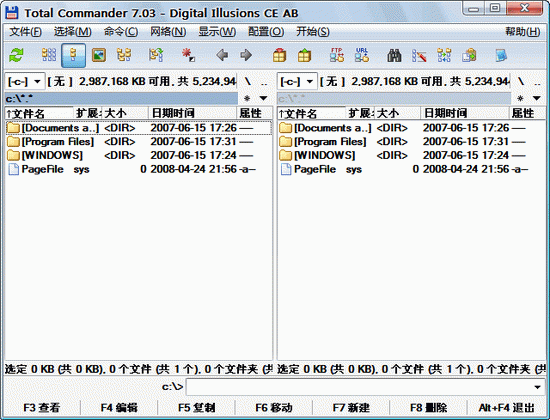
Task: Open Find files with the binoculars icon
Action: point(394,55)
